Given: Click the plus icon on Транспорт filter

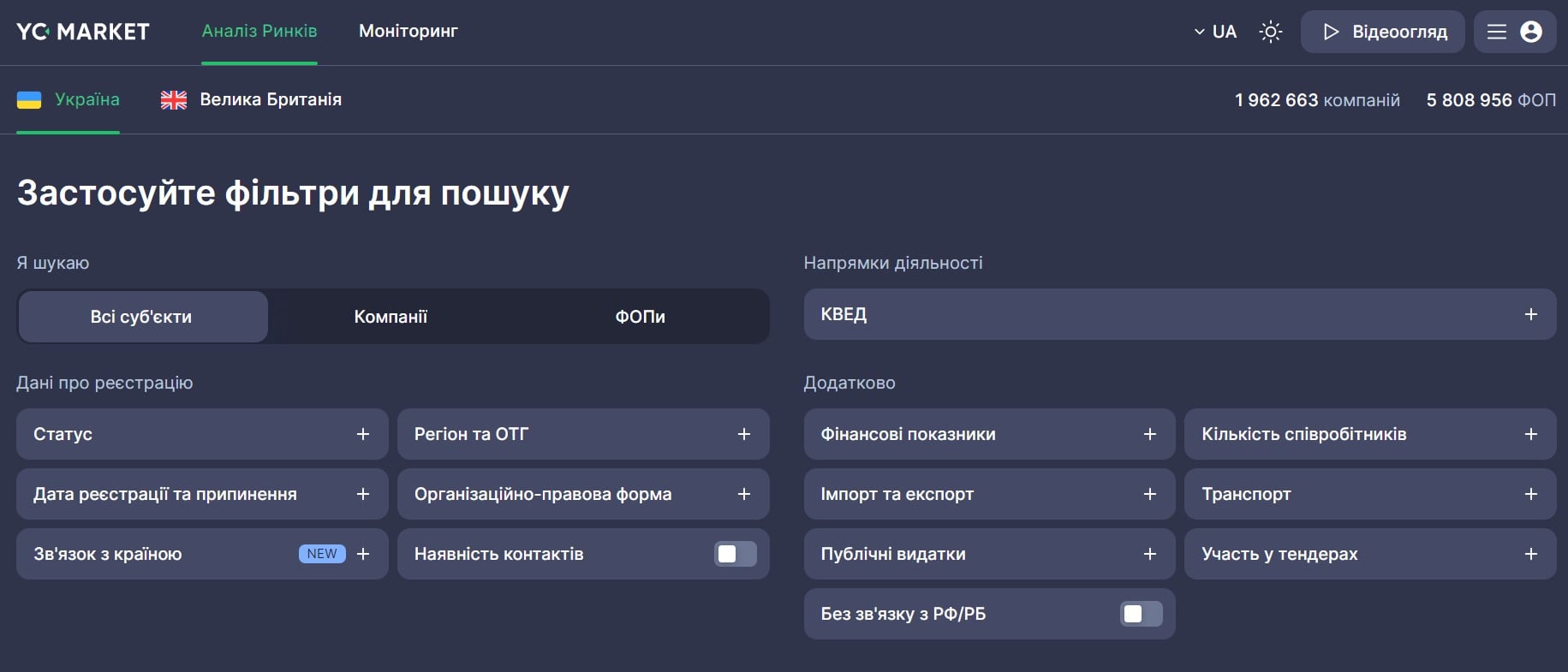Looking at the screenshot, I should coord(1530,494).
